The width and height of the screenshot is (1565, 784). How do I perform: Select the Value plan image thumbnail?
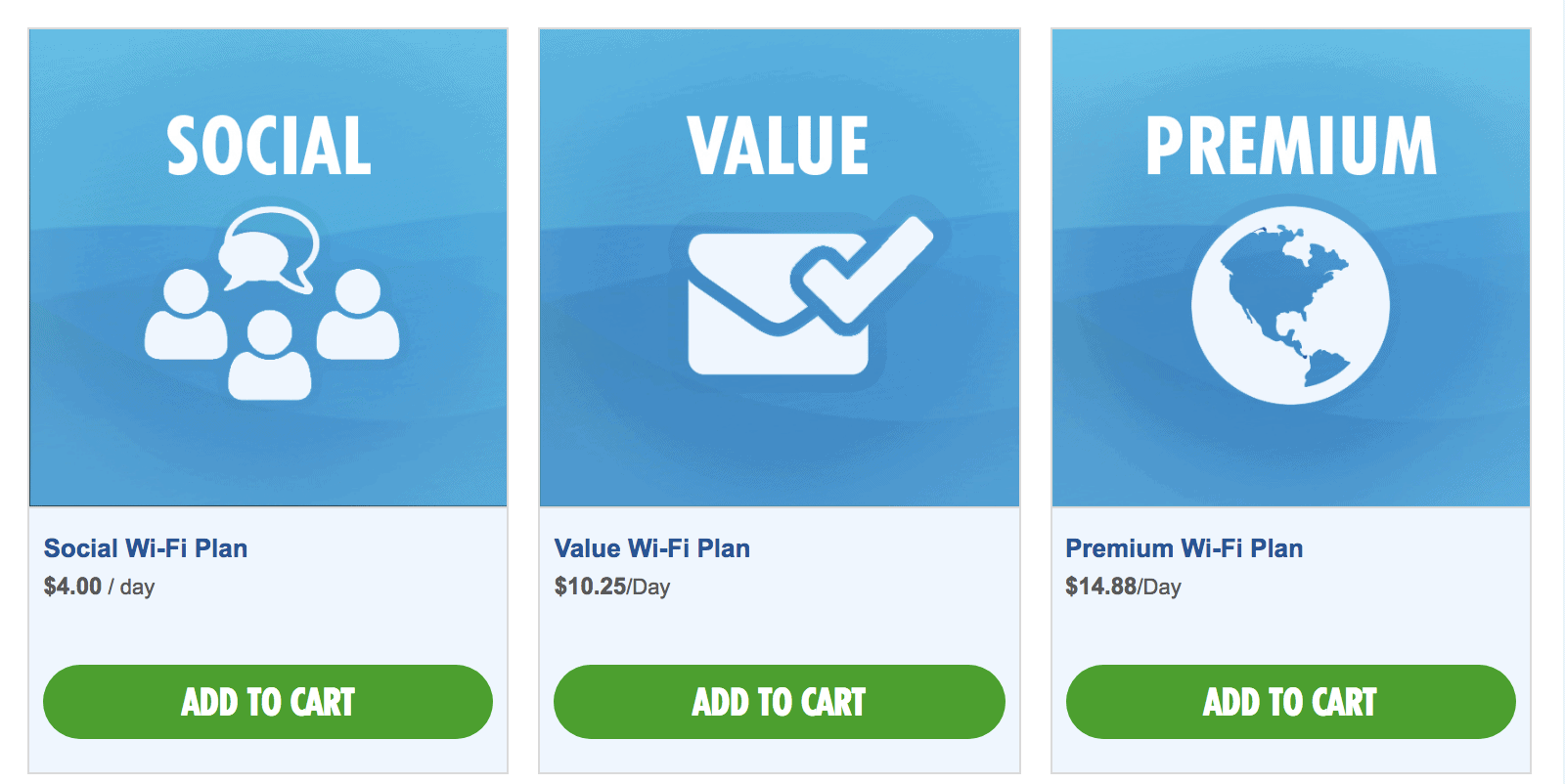pyautogui.click(x=780, y=268)
